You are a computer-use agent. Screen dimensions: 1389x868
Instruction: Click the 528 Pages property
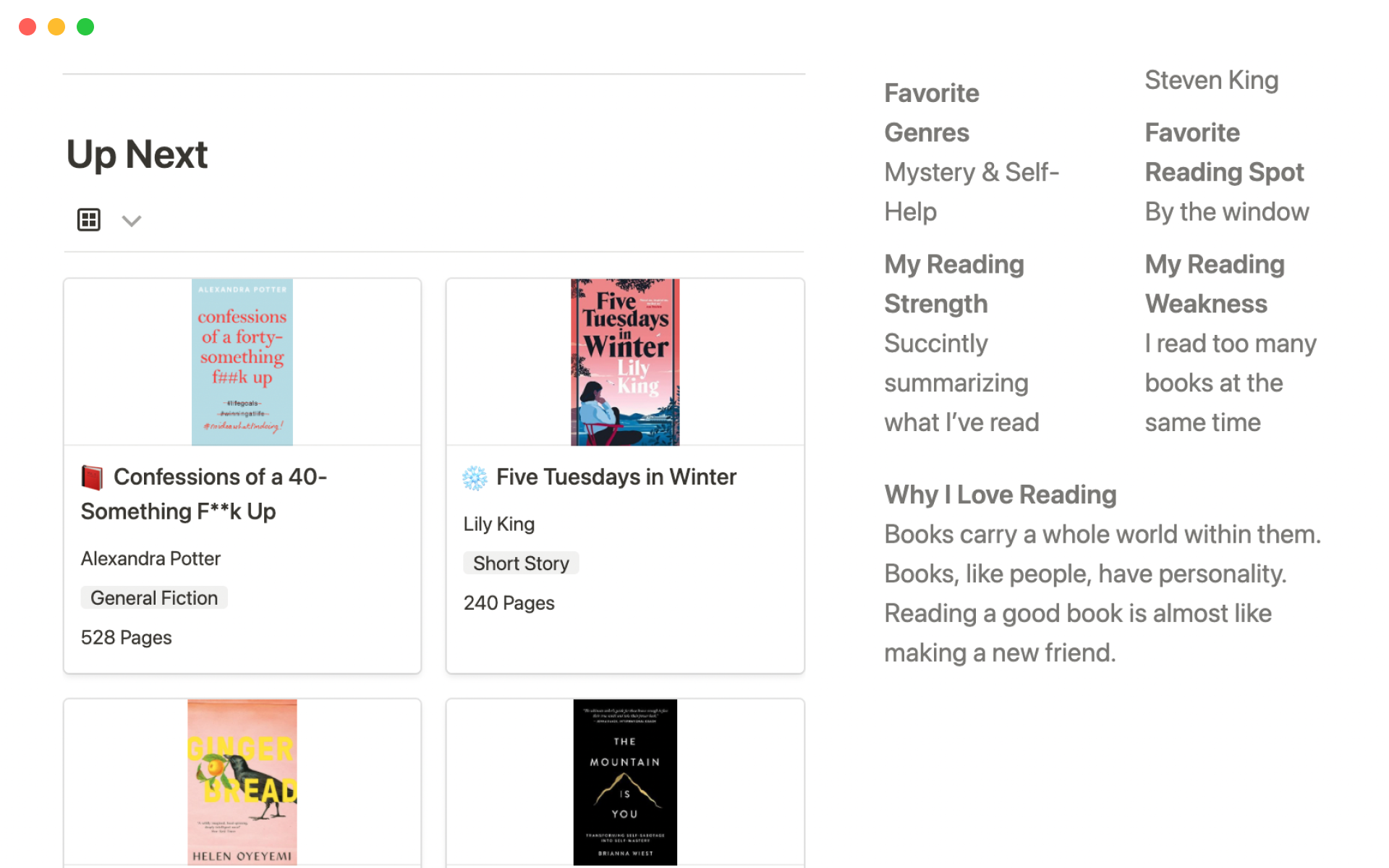click(x=127, y=637)
